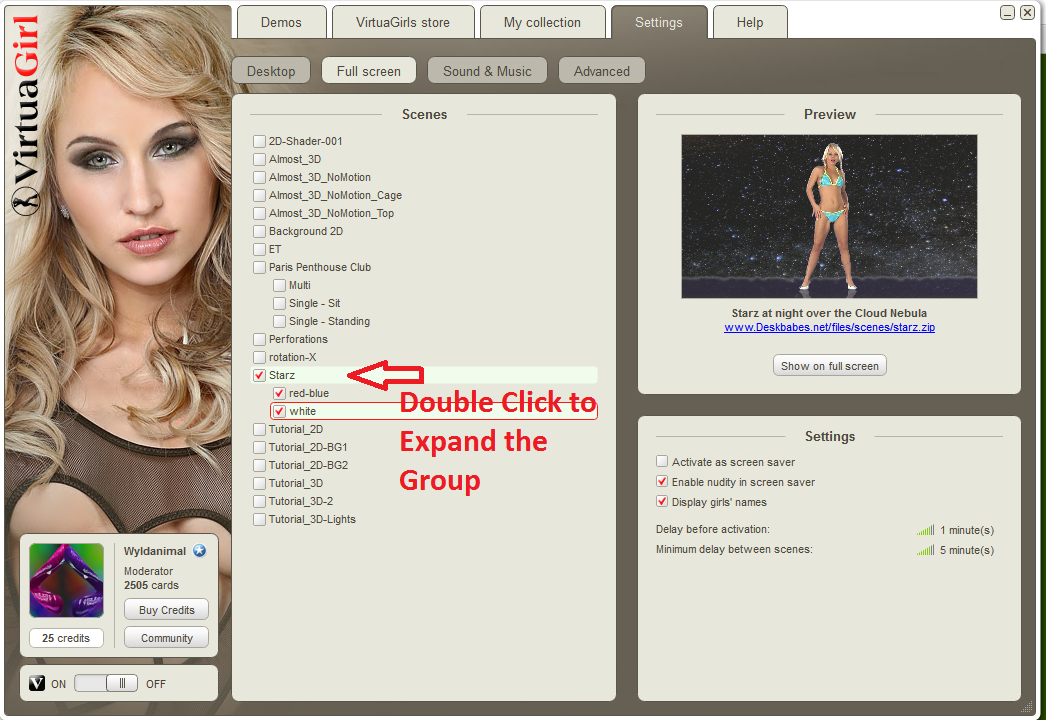Uncheck the white sub-scene checkbox

(280, 412)
